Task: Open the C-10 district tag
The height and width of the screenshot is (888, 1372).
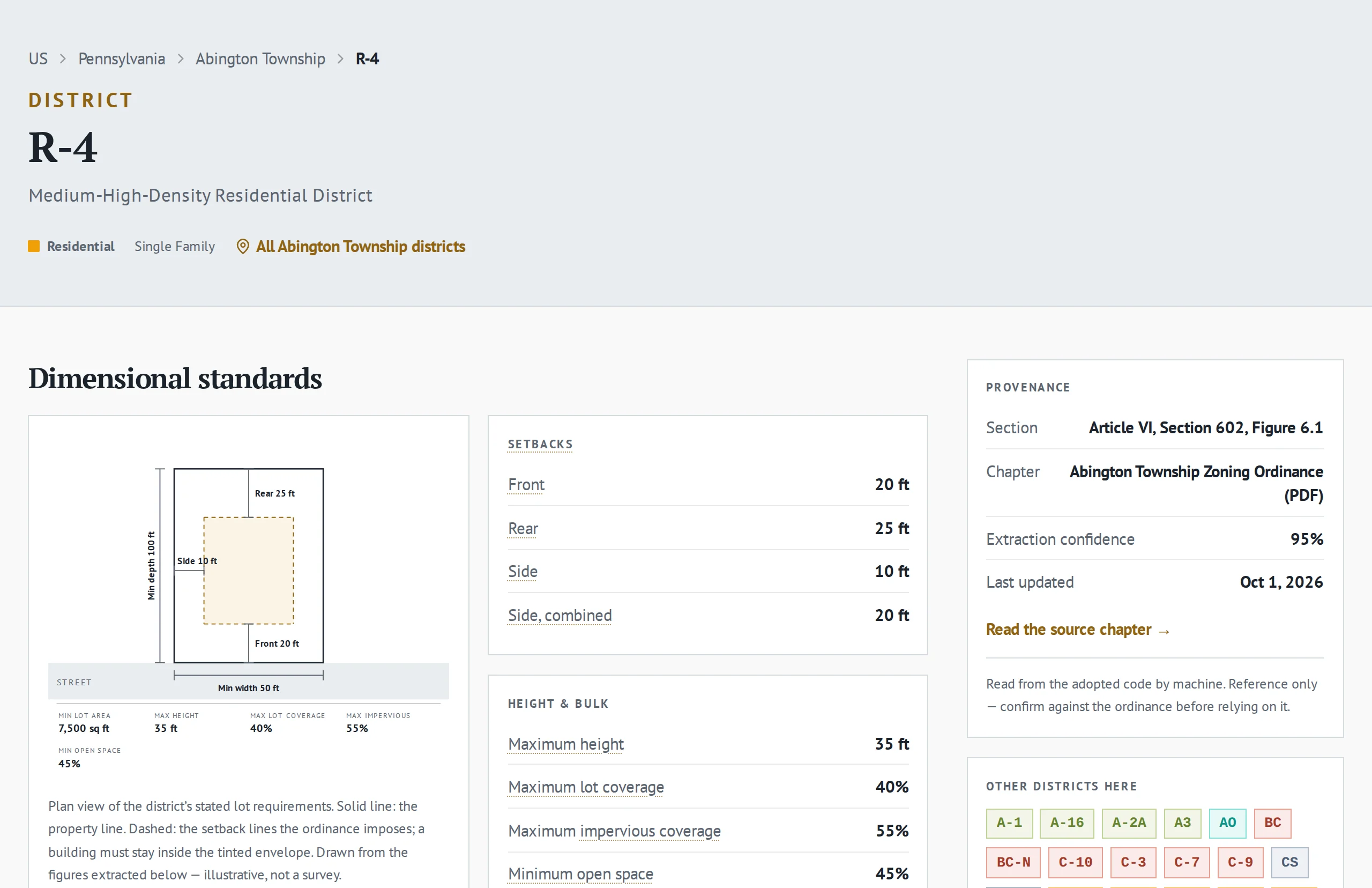Action: [x=1075, y=862]
